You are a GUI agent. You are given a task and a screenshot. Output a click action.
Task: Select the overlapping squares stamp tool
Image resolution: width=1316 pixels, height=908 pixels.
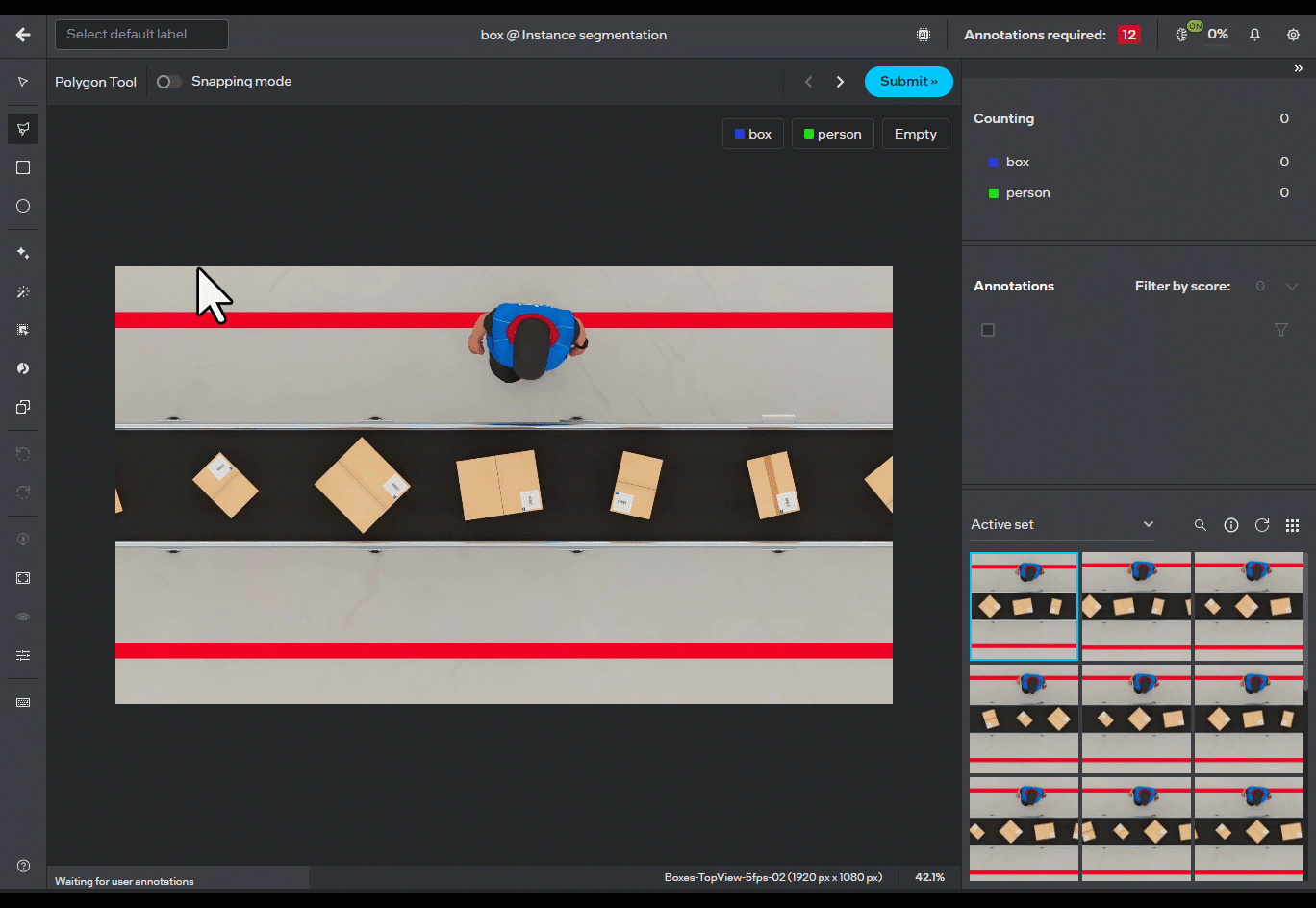pos(23,407)
